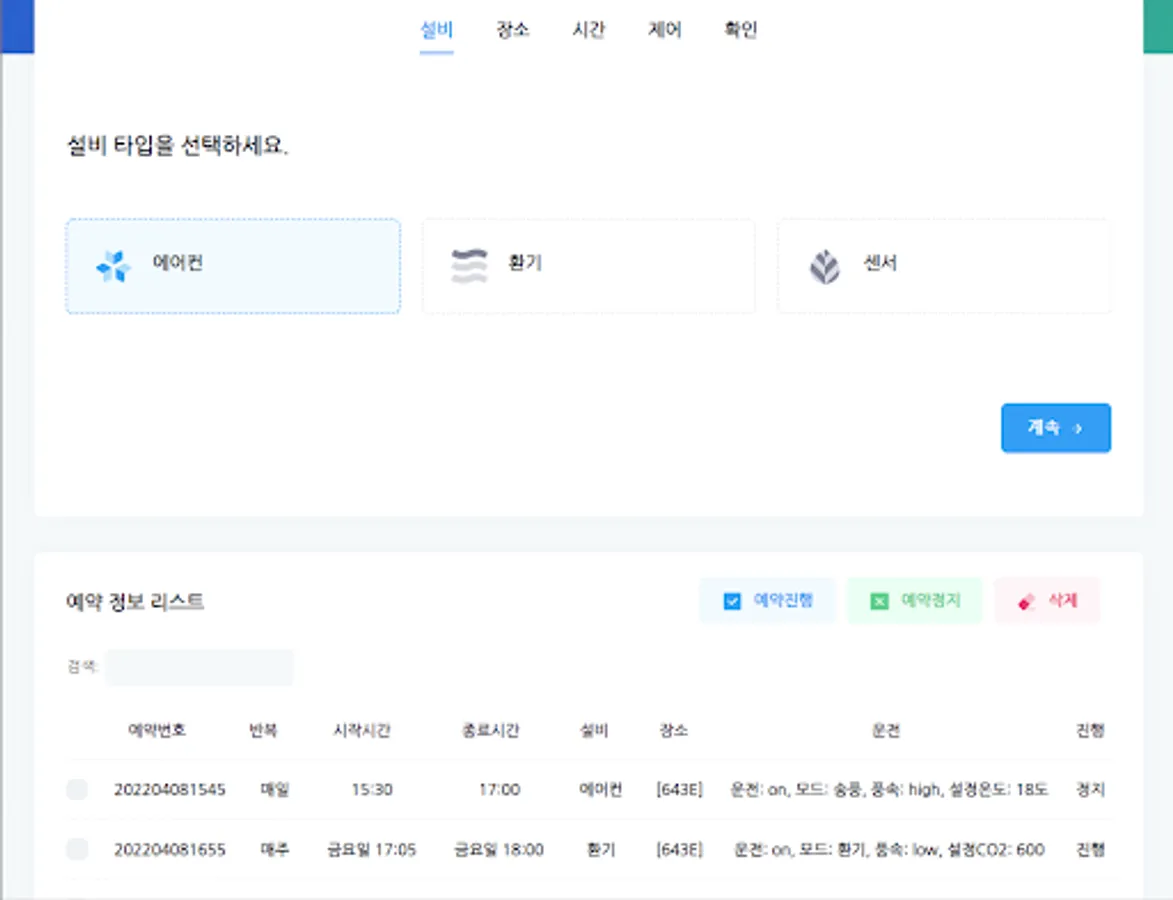Image resolution: width=1173 pixels, height=900 pixels.
Task: Check the box for reservation 202204081545
Action: point(77,789)
